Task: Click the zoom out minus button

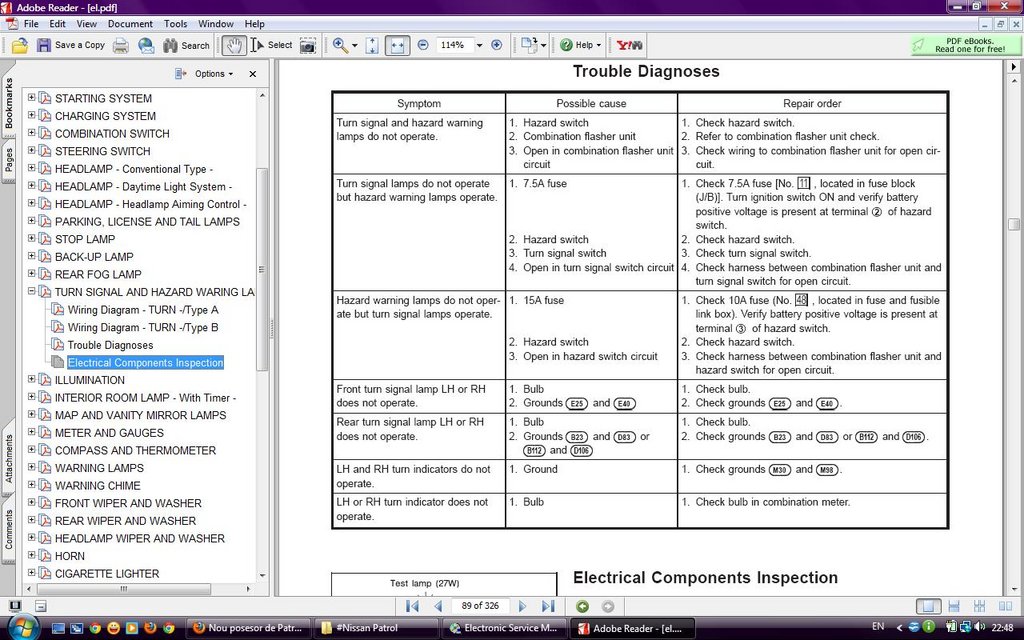Action: 423,45
